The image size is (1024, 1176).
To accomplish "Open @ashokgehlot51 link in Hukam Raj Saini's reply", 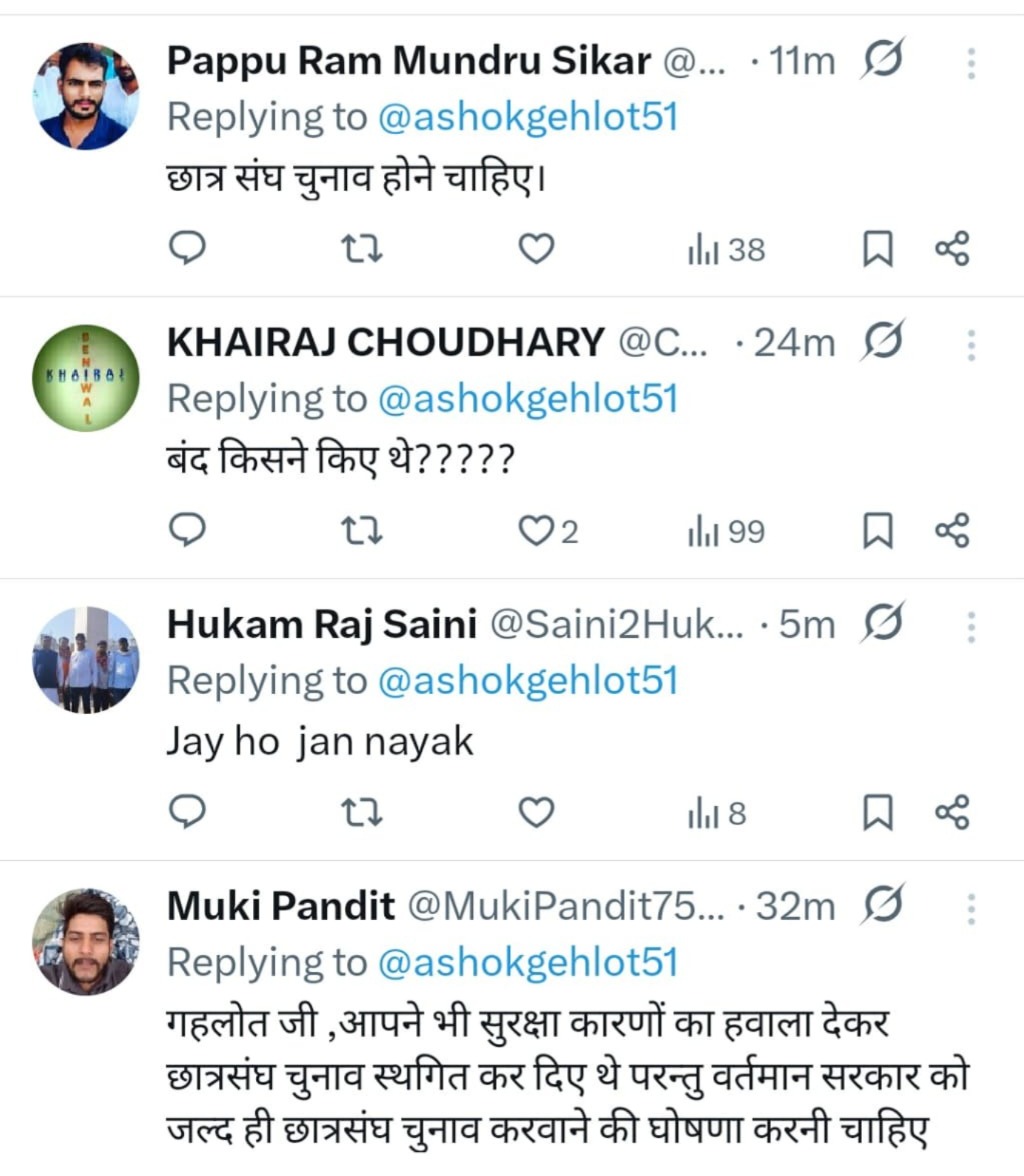I will [528, 681].
